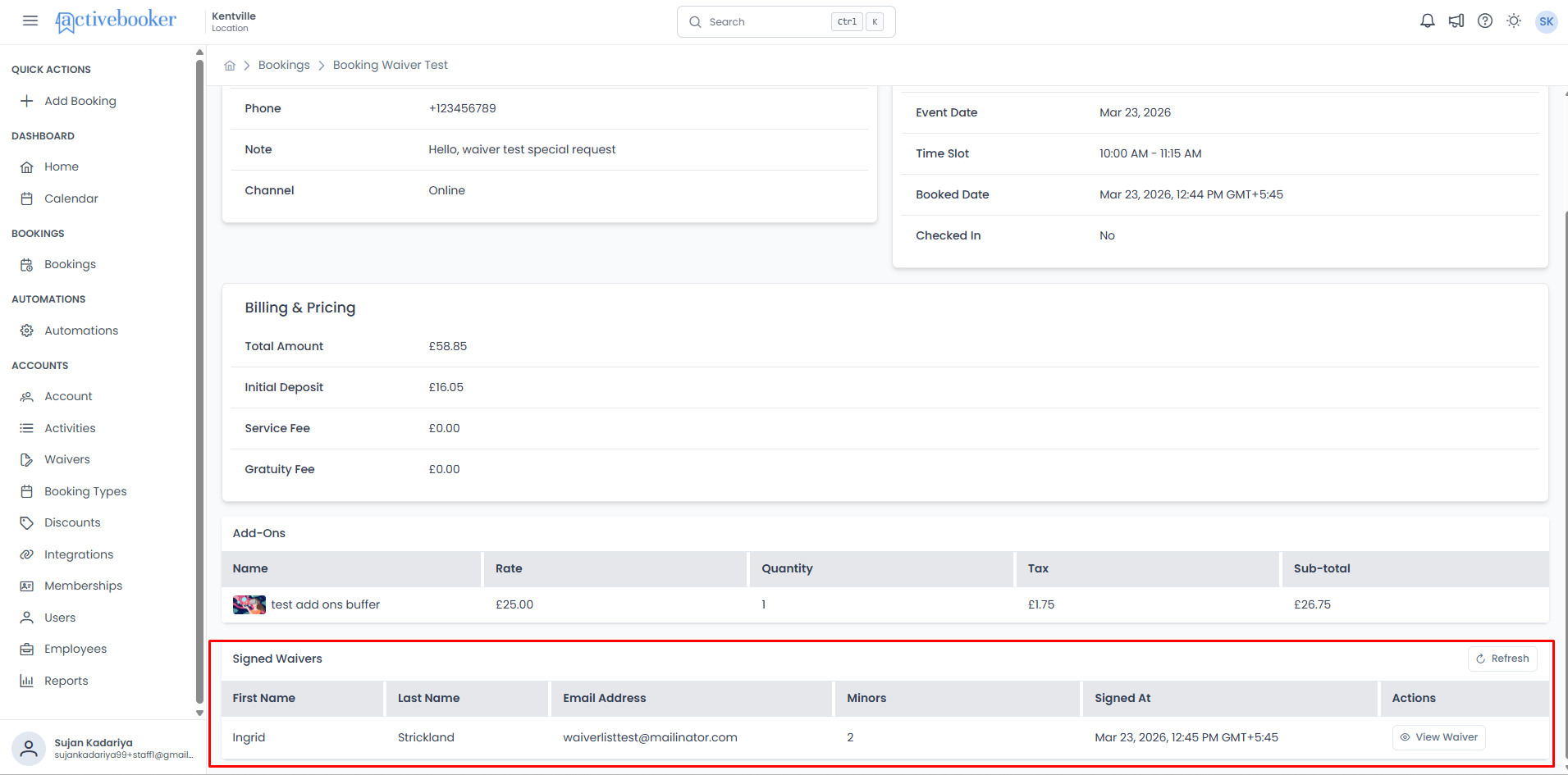Open Reports in the sidebar
The image size is (1568, 775).
click(x=66, y=681)
